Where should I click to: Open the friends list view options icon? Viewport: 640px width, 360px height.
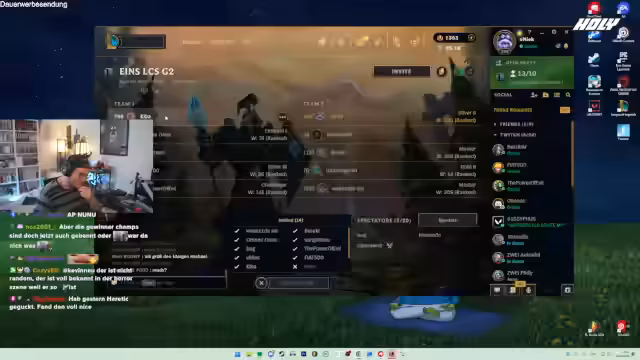pyautogui.click(x=557, y=95)
